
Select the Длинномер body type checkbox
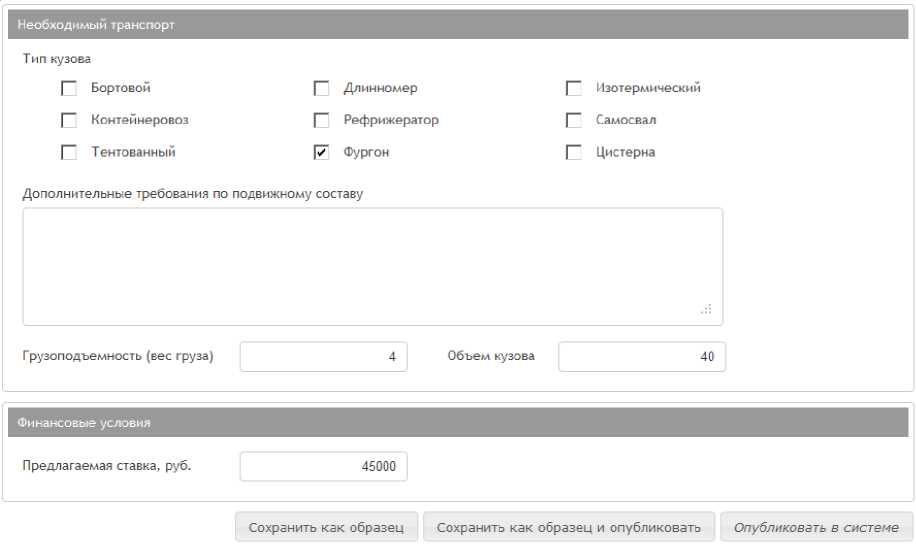[x=321, y=88]
